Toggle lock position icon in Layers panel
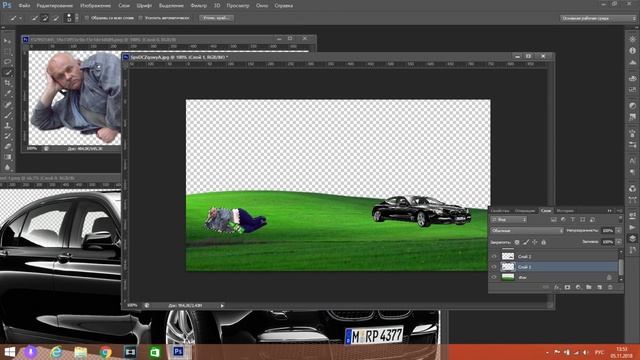Viewport: 640px width, 360px height. point(535,242)
